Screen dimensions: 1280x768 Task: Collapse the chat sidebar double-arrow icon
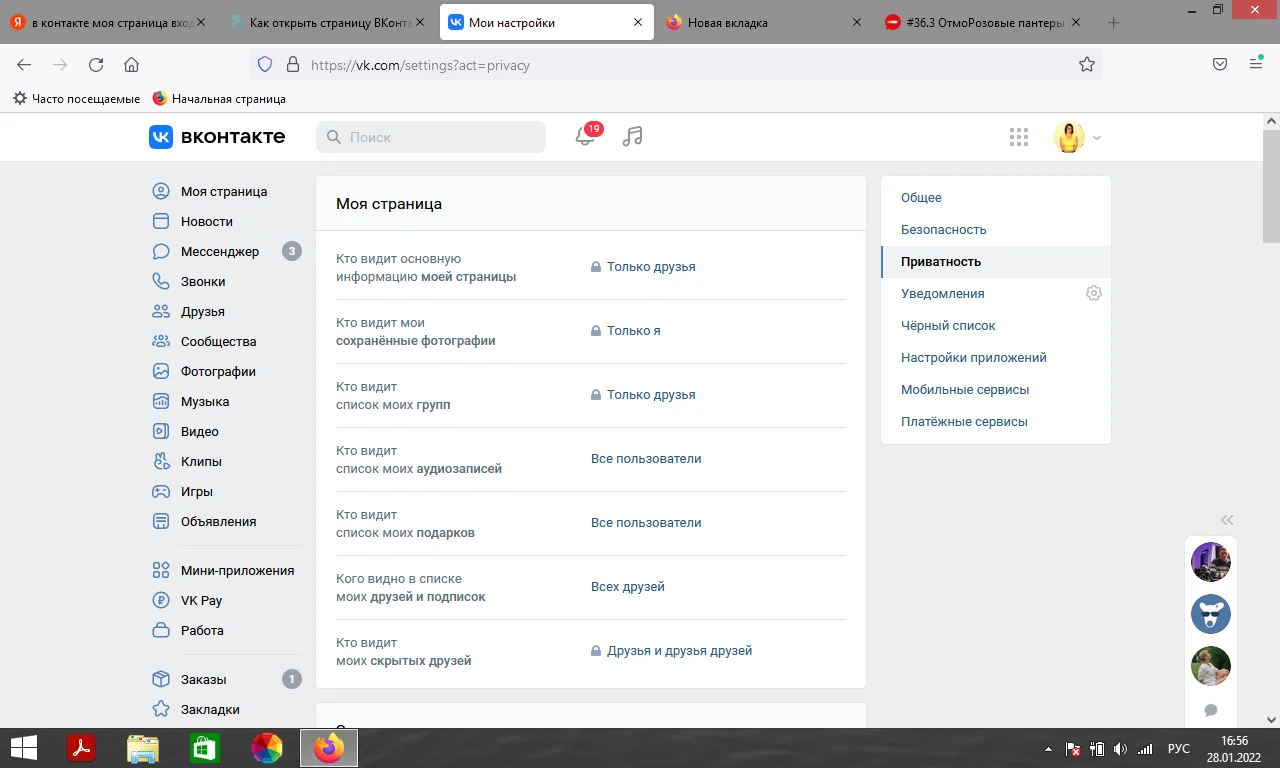[x=1227, y=519]
